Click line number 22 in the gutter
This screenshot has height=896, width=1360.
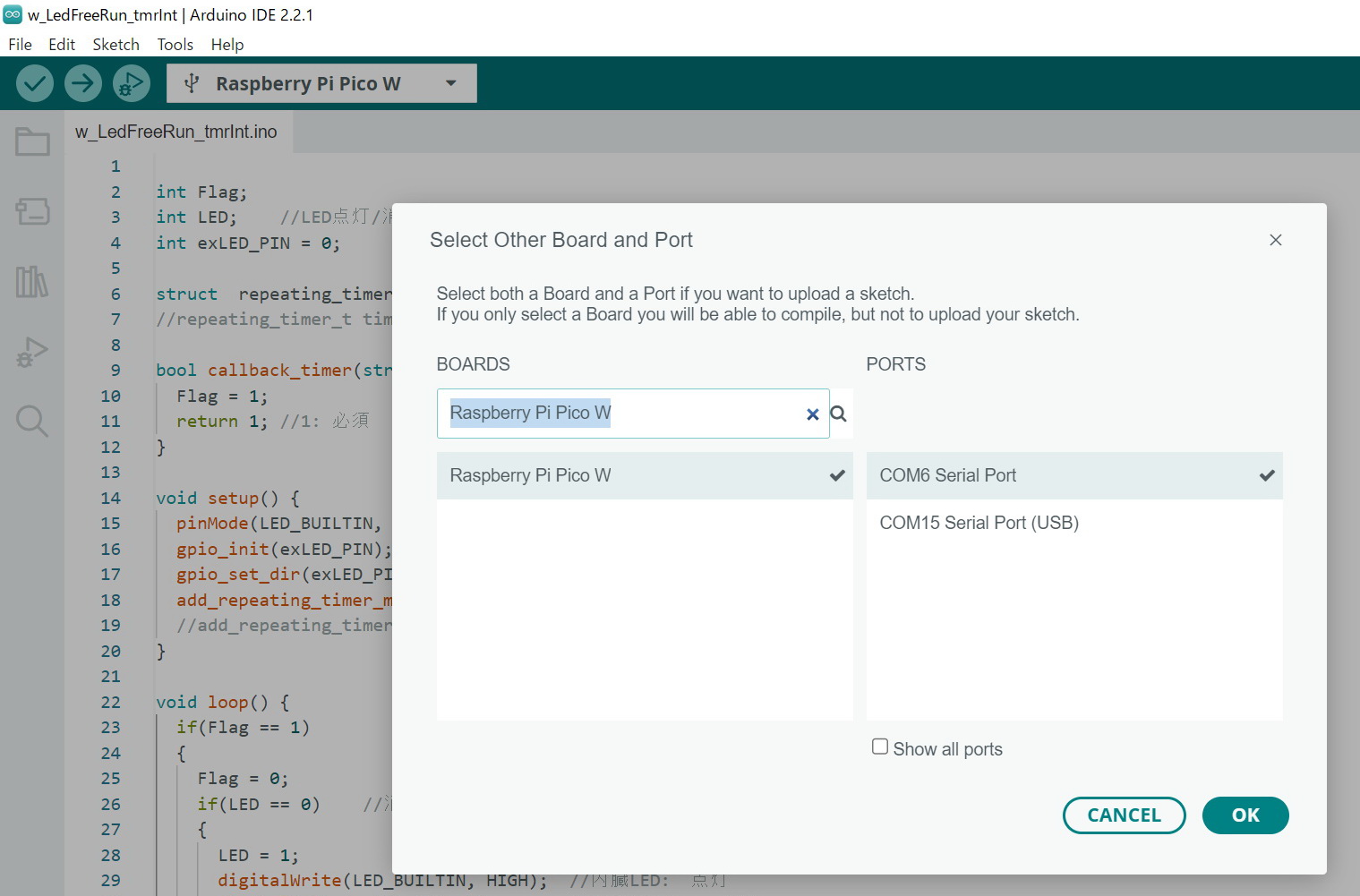point(110,702)
